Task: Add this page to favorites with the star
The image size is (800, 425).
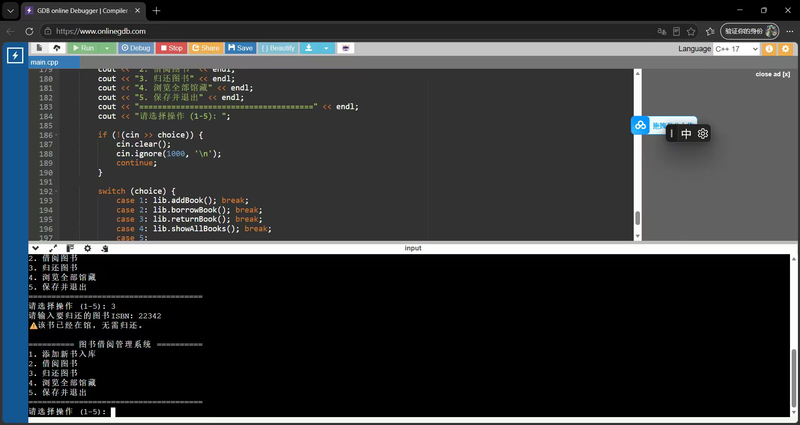Action: 691,32
